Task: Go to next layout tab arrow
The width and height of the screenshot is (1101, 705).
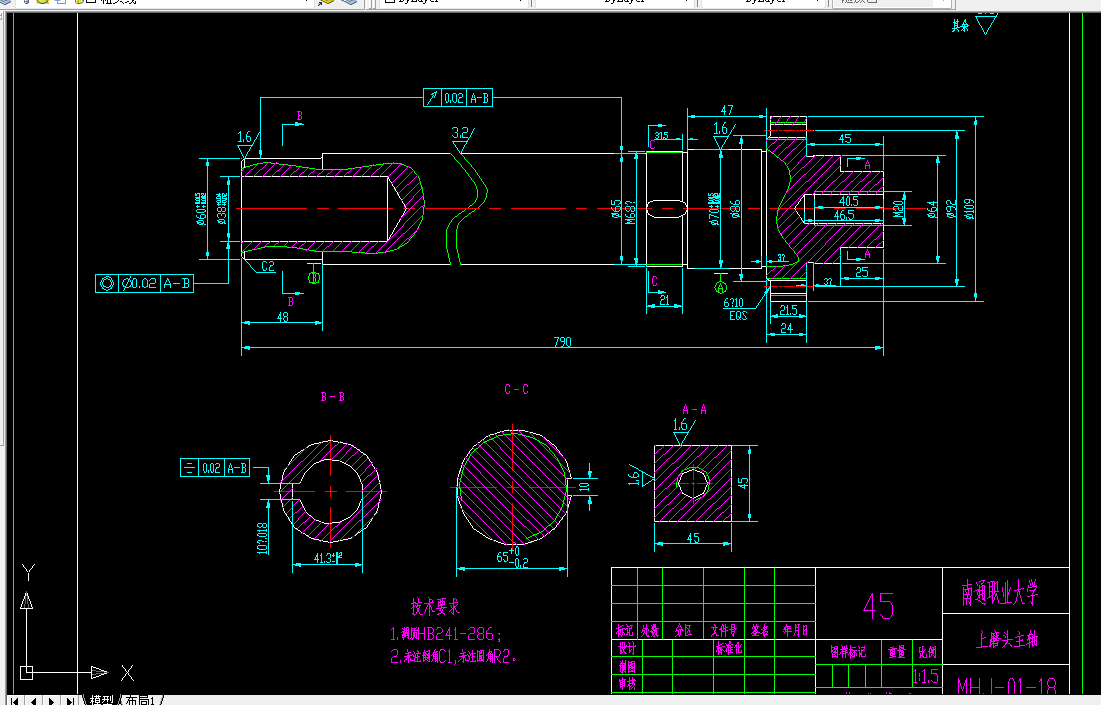Action: click(x=51, y=700)
